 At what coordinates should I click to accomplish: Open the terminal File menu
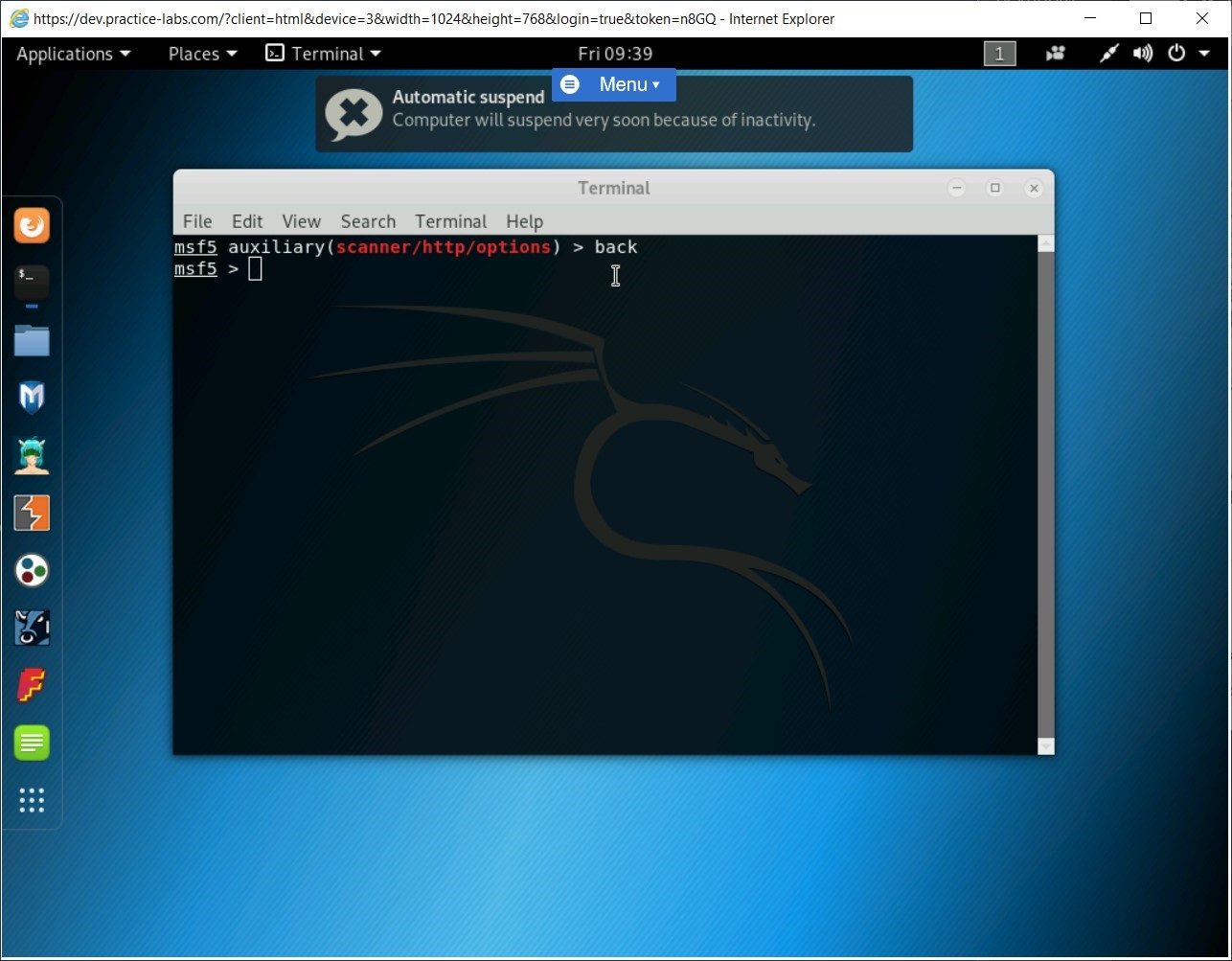(197, 221)
